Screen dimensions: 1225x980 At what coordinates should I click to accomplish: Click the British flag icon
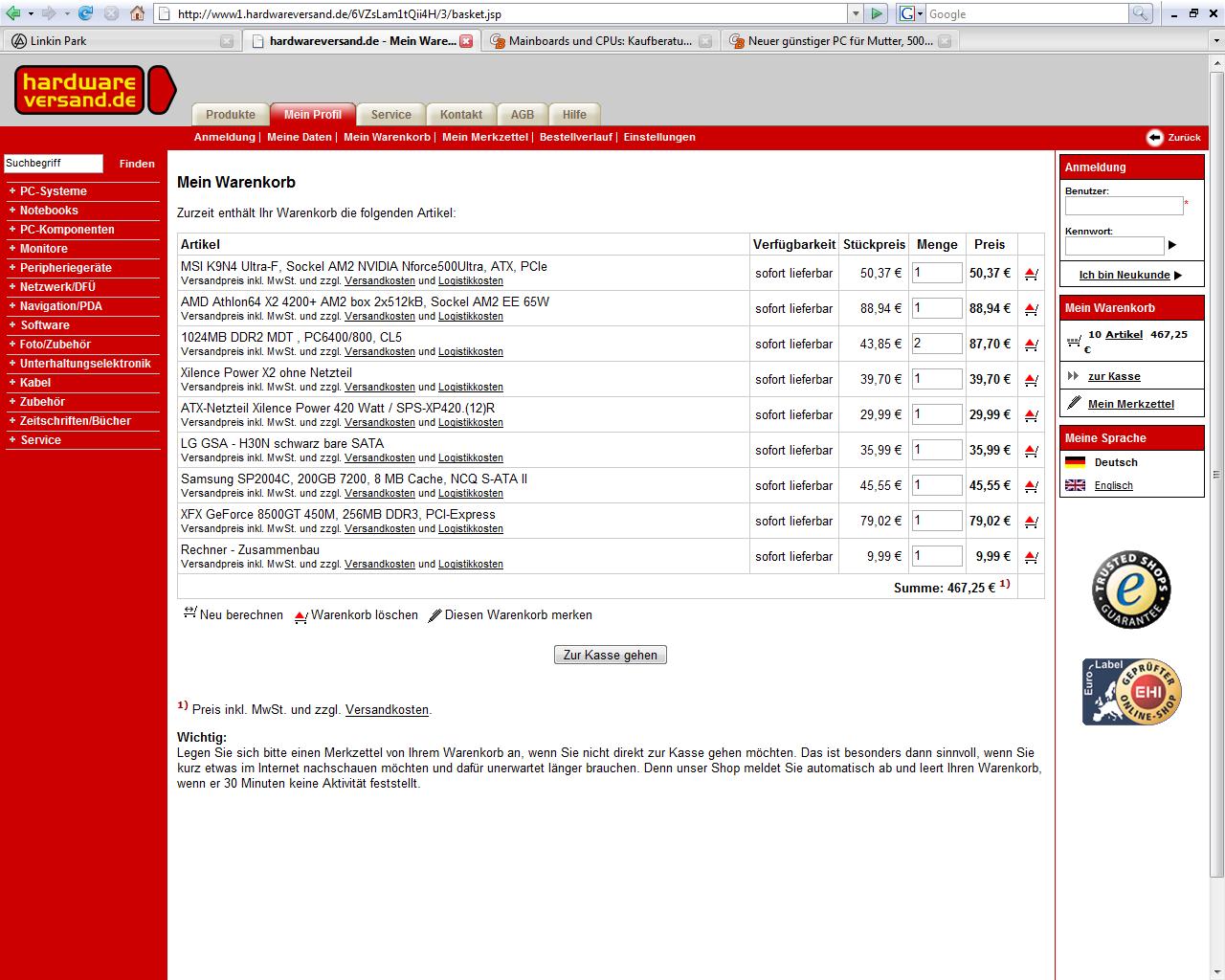point(1076,485)
